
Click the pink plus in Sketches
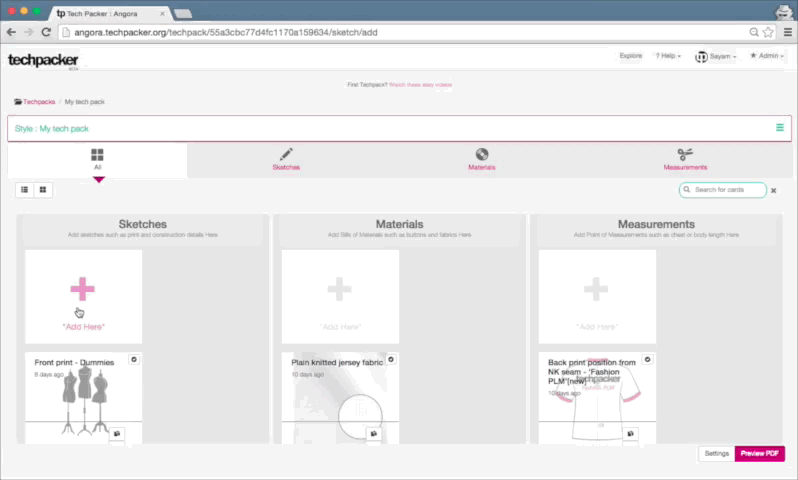(x=82, y=289)
